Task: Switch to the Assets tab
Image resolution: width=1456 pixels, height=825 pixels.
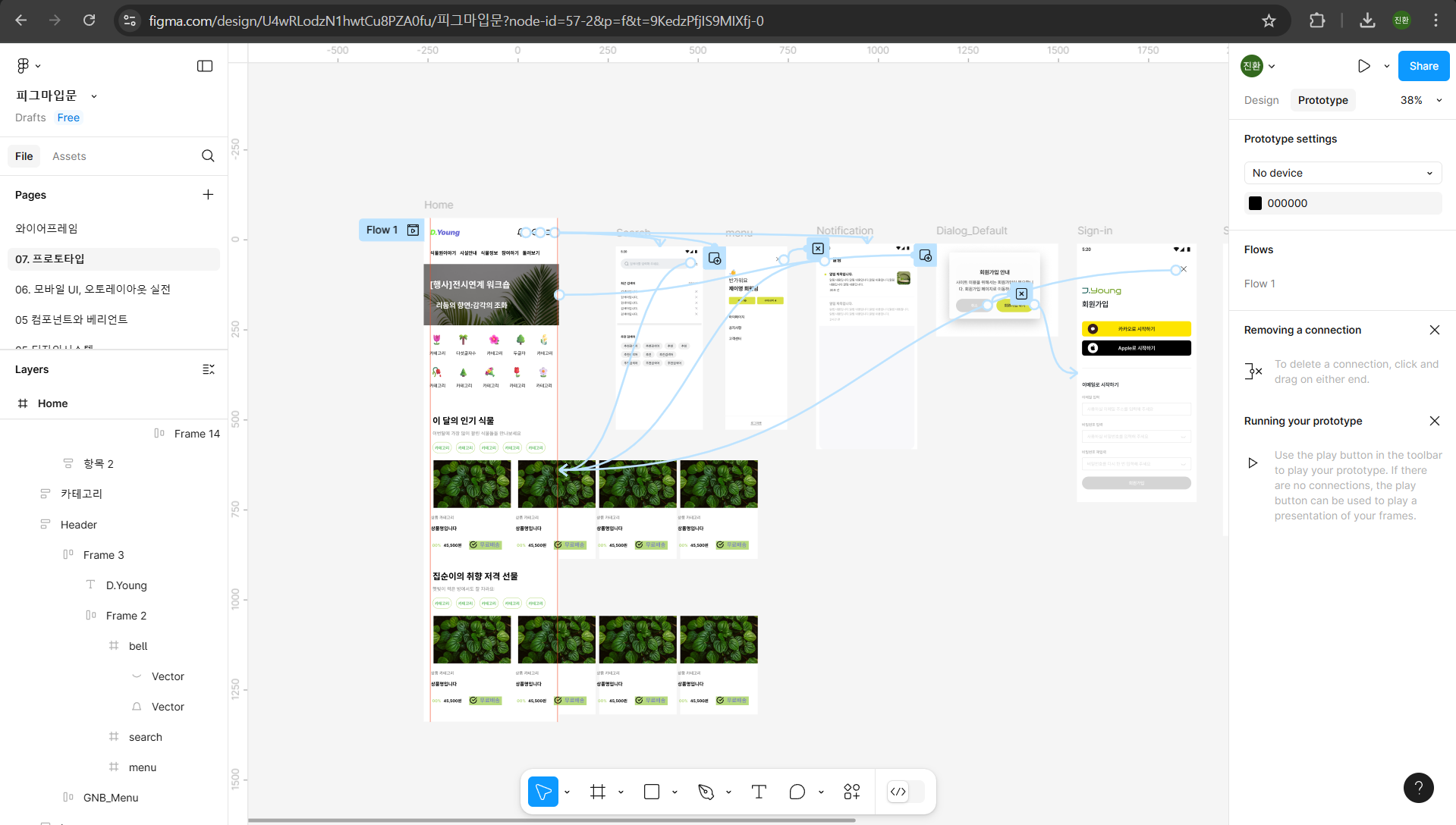Action: point(69,156)
